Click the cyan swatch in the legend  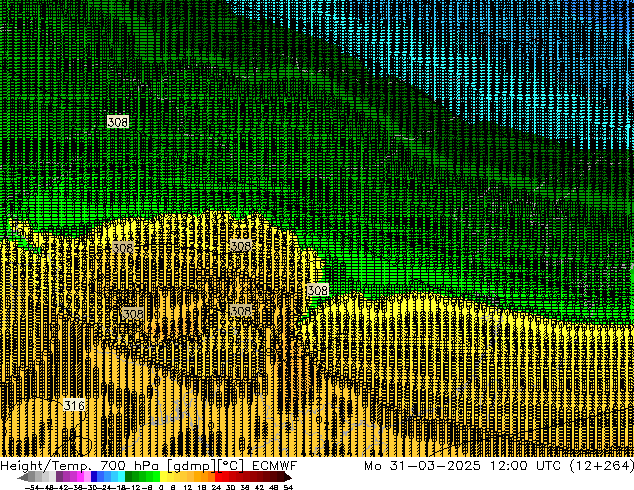tap(121, 476)
